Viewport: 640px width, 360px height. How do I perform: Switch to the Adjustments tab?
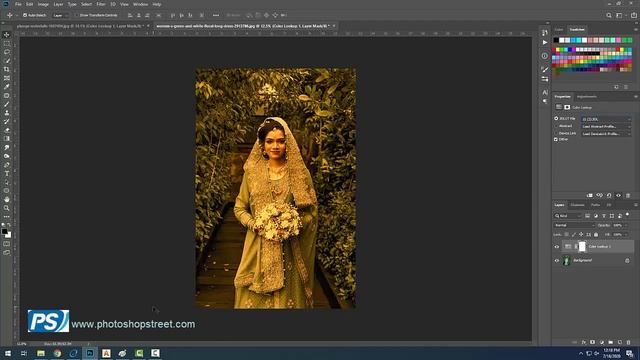coord(587,97)
